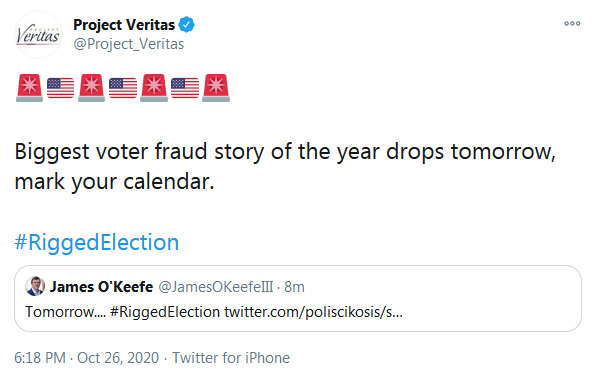Viewport: 597px width, 378px height.
Task: Open James O'Keefe name in quoted tweet
Action: (101, 287)
